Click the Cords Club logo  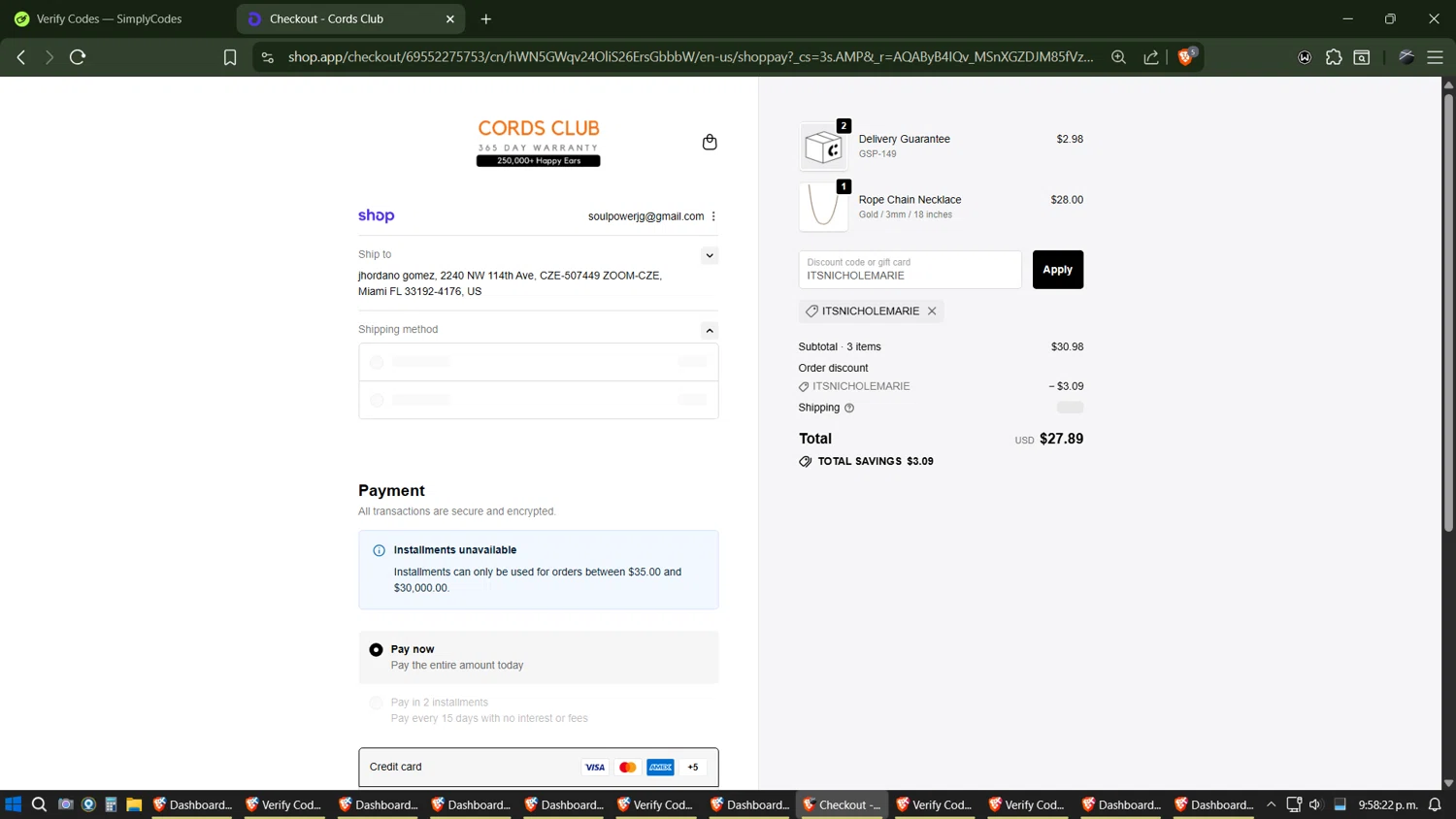pyautogui.click(x=538, y=142)
